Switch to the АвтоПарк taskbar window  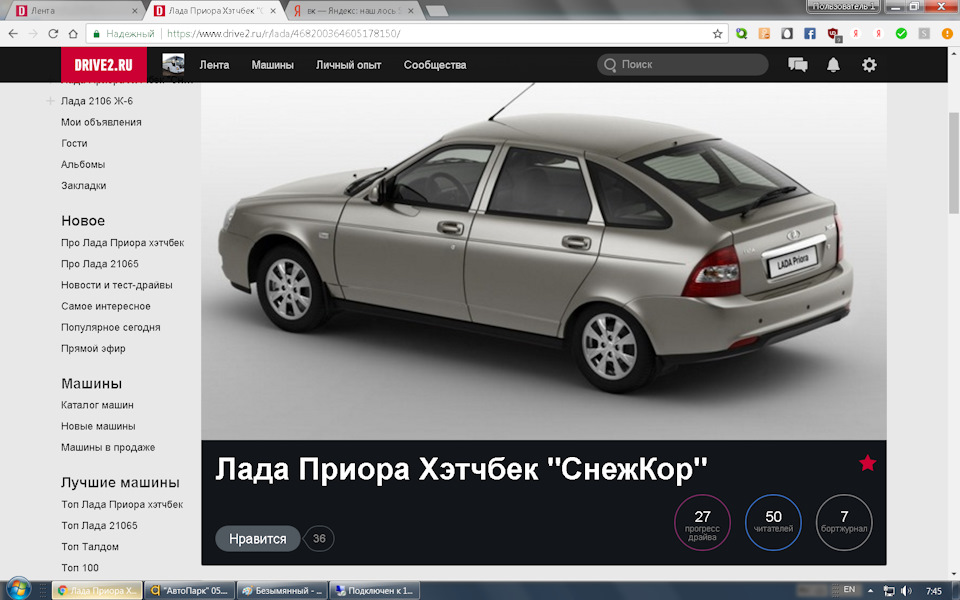pos(189,591)
